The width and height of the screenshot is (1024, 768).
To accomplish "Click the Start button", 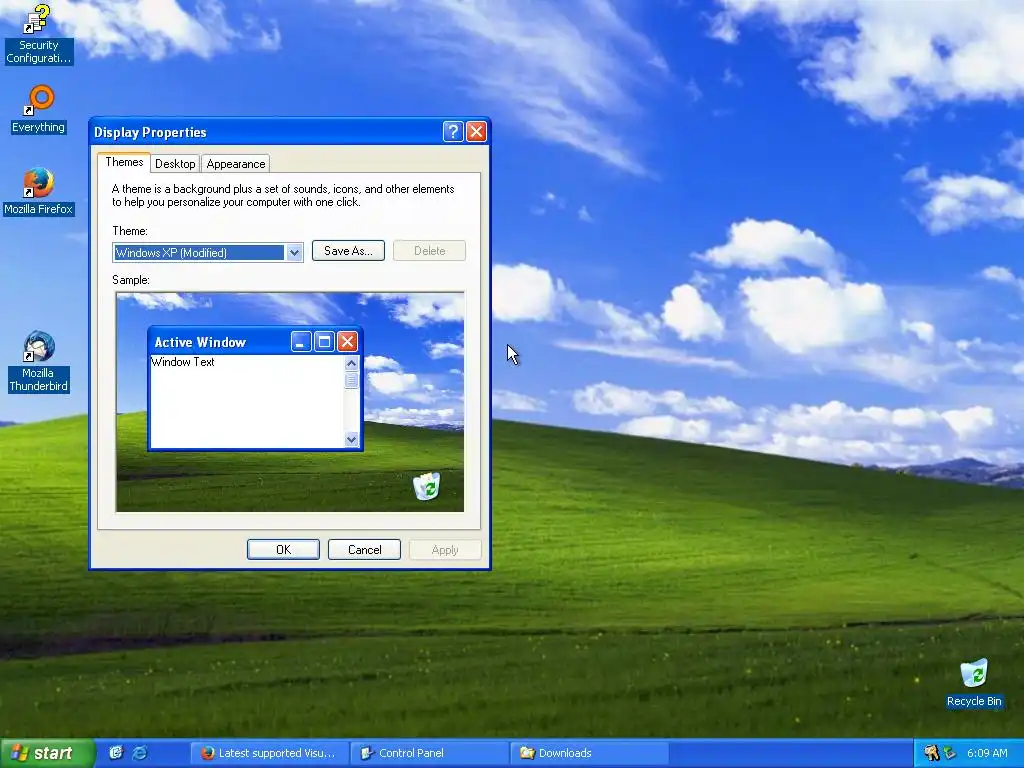I will click(x=47, y=753).
